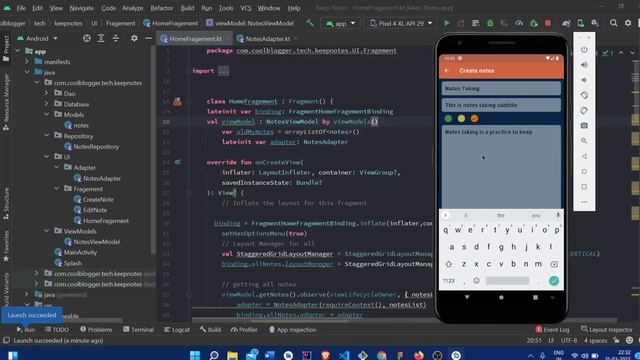Click emulator volume up button

pyautogui.click(x=584, y=65)
